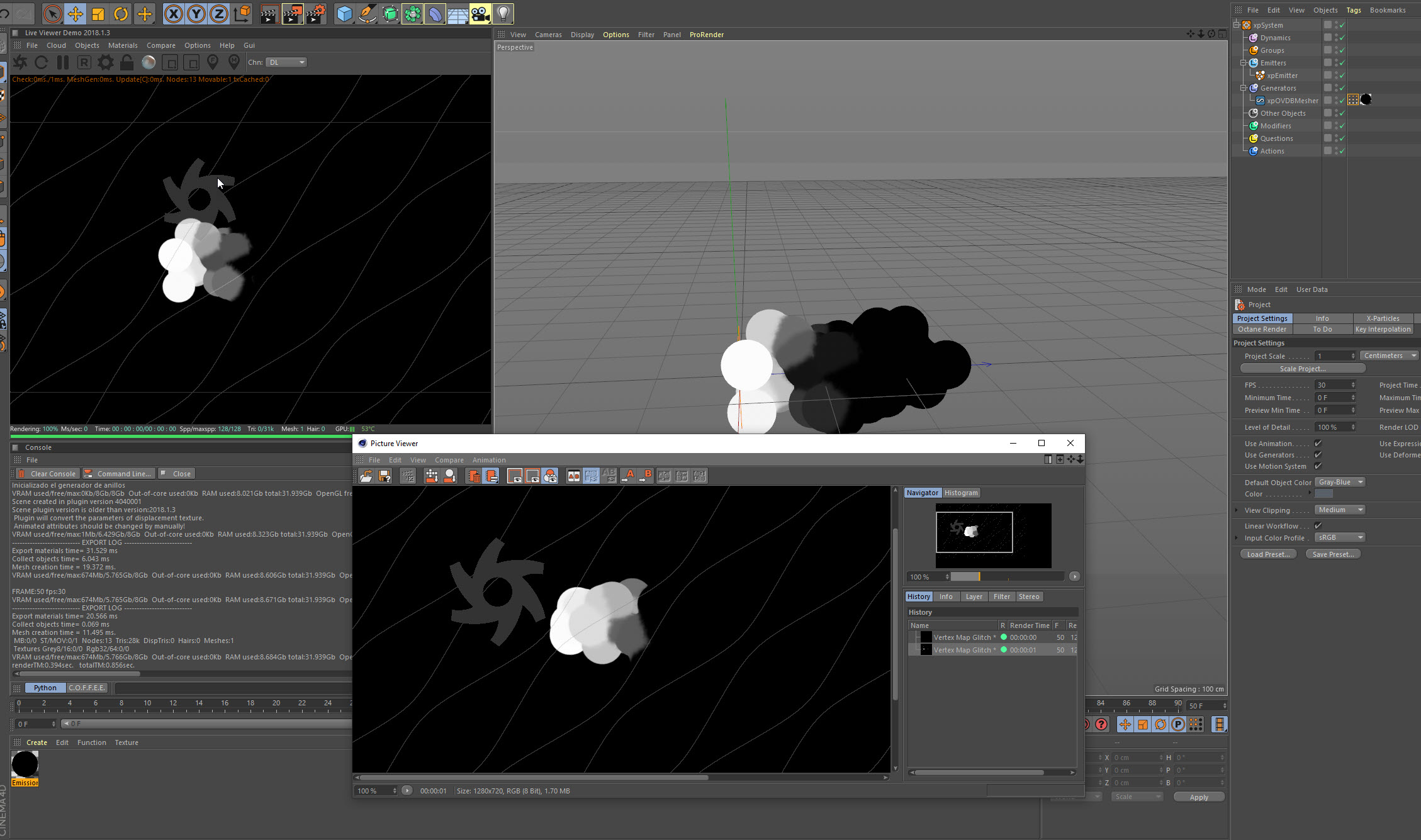Open Live Viewer settings gear icon
Screen dimensions: 1421x840
tap(106, 62)
